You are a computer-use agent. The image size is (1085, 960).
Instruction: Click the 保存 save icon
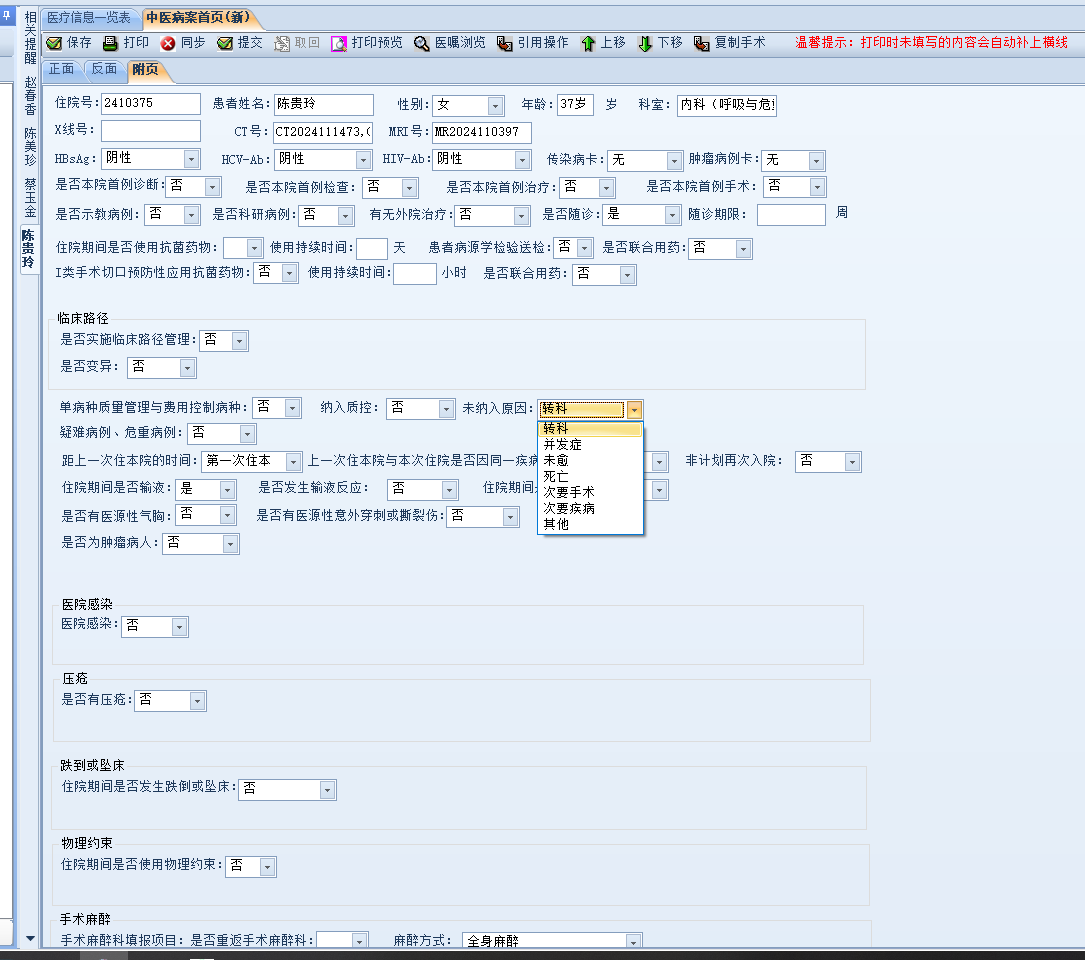point(54,43)
